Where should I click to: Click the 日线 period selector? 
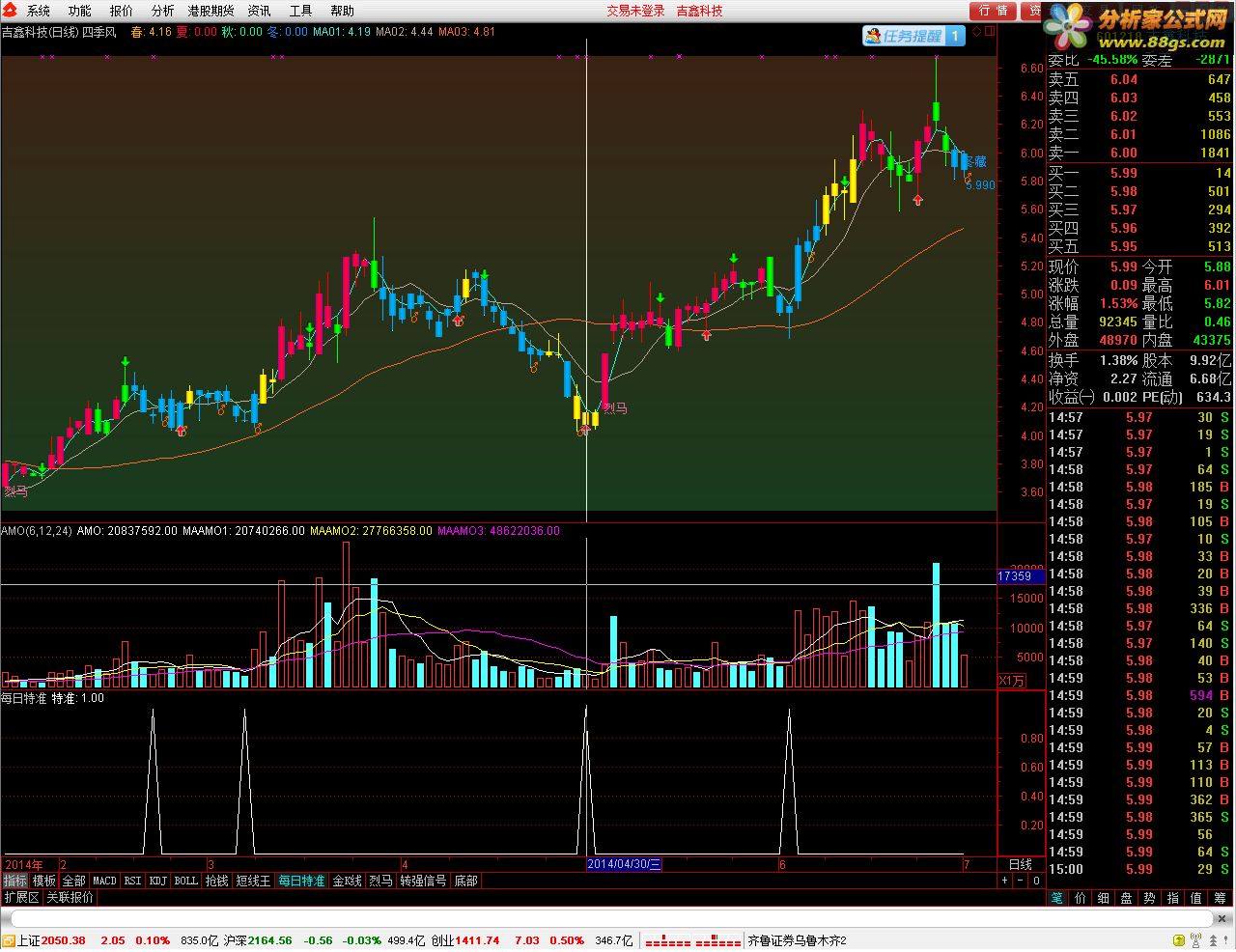coord(1021,864)
